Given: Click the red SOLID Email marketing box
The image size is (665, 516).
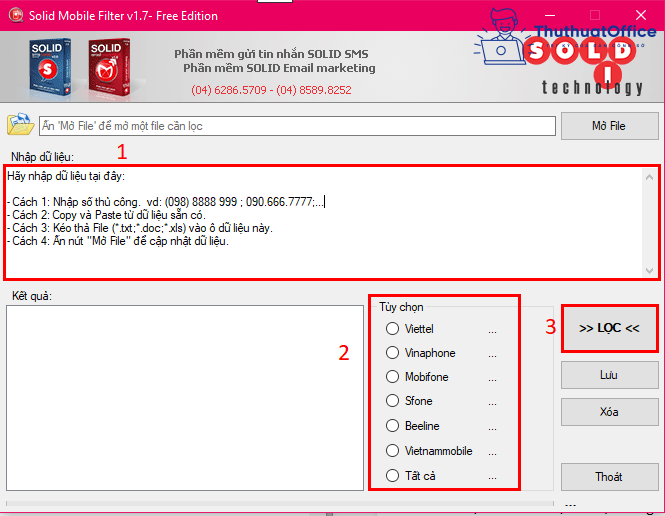Looking at the screenshot, I should pos(112,67).
